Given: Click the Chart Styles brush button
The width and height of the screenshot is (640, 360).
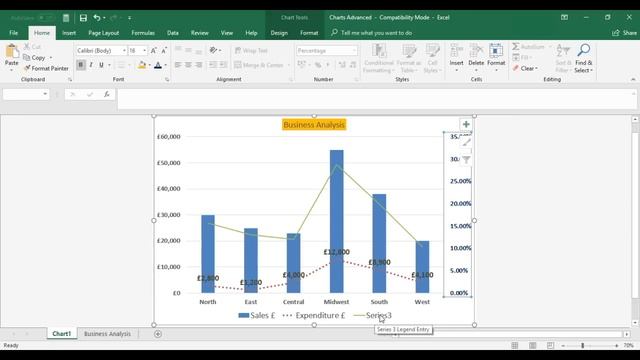Looking at the screenshot, I should tap(466, 142).
